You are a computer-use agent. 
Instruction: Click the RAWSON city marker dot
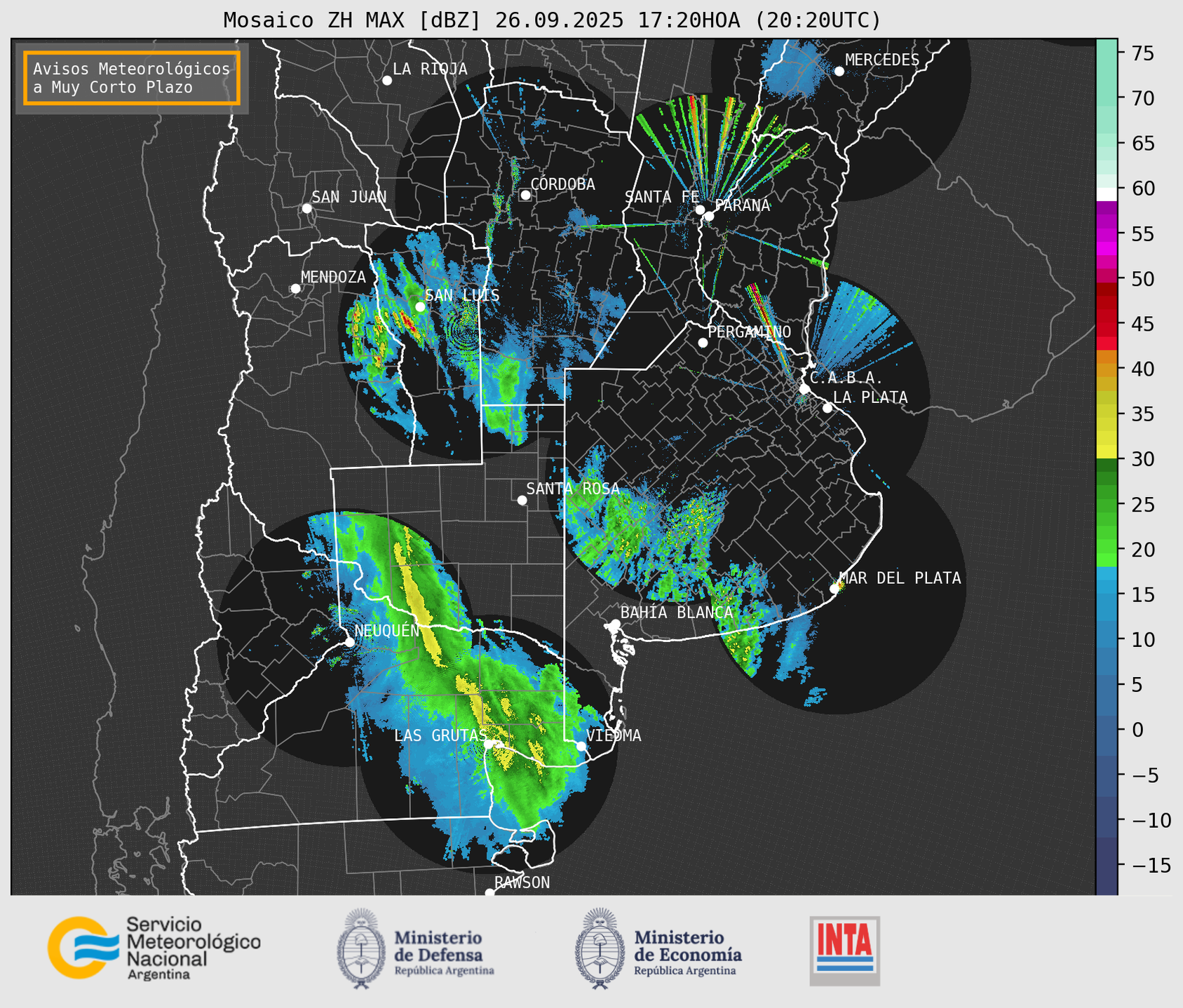pos(489,893)
